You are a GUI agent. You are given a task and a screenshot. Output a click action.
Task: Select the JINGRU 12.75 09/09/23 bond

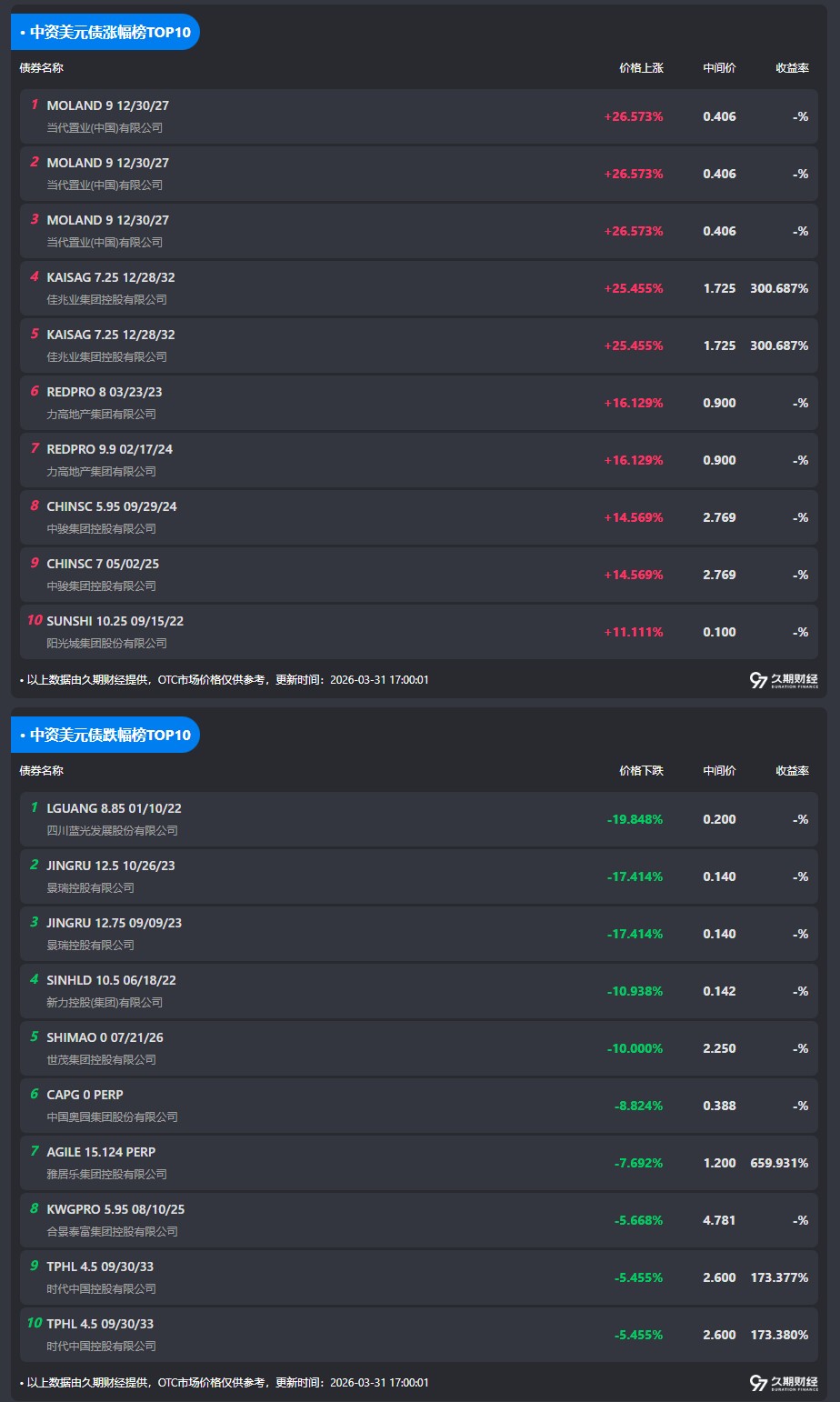114,924
